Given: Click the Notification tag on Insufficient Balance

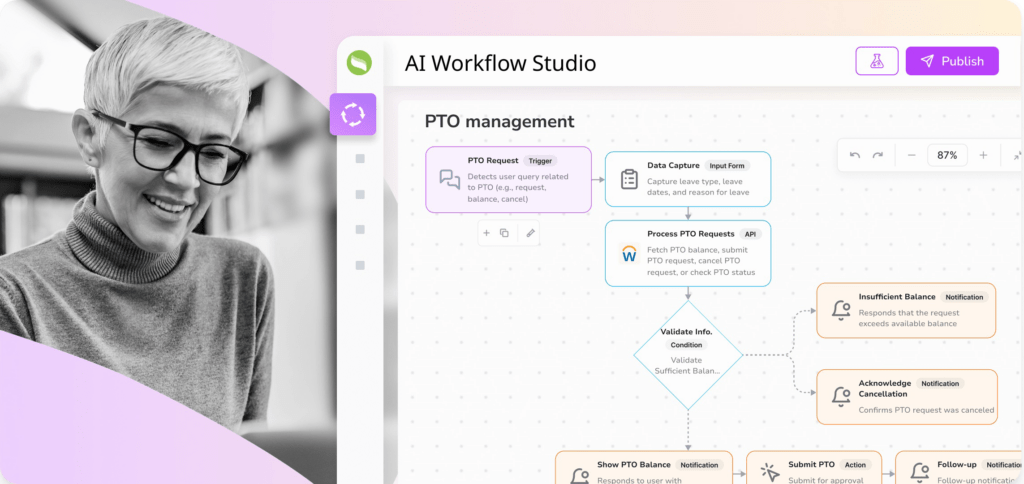Looking at the screenshot, I should [x=964, y=297].
